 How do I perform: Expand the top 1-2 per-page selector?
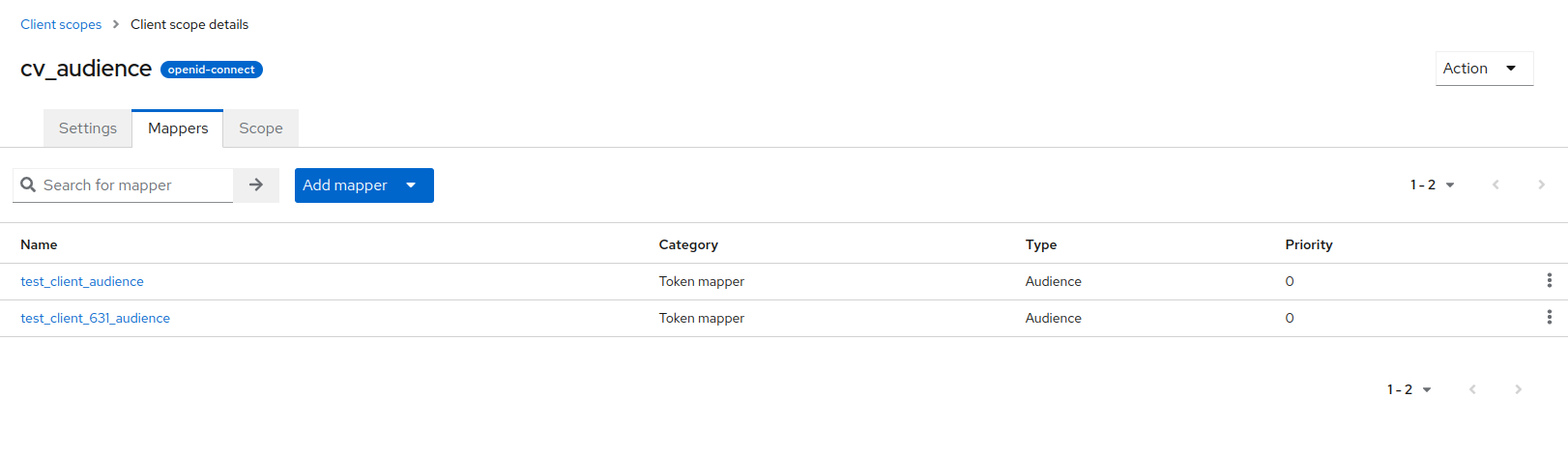coord(1432,185)
